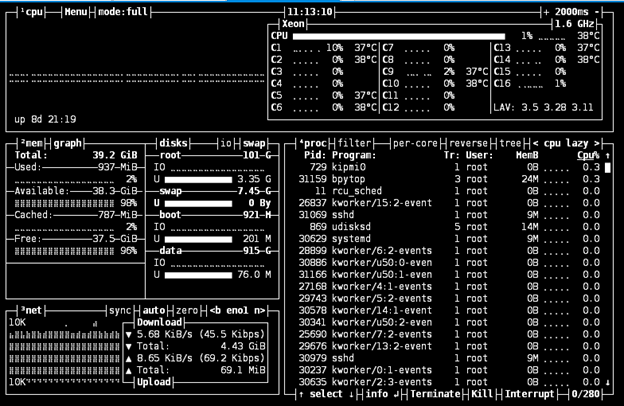Switch memory panel to graph view
The image size is (624, 406).
coord(68,143)
